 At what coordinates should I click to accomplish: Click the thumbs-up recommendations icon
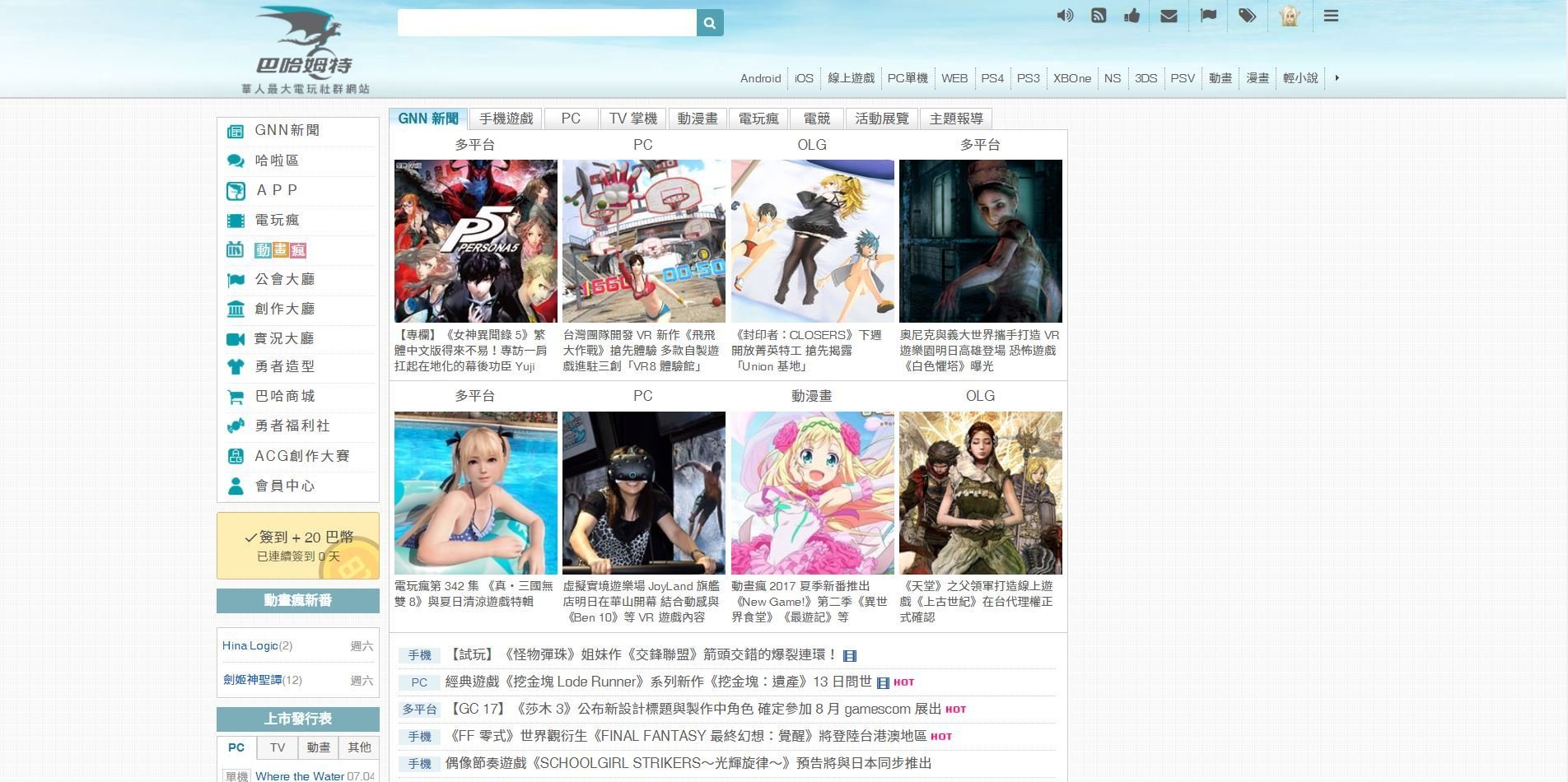click(x=1132, y=16)
